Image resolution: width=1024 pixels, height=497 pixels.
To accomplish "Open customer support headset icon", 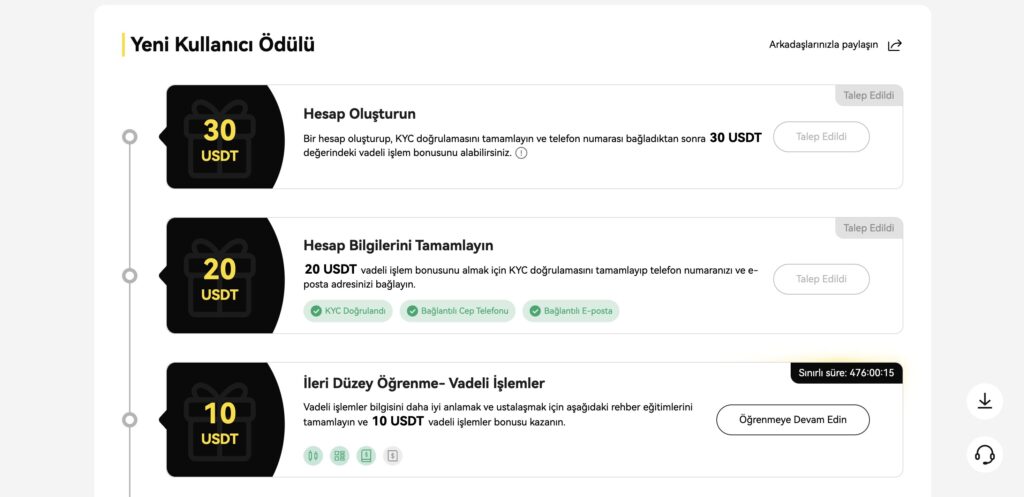I will [985, 455].
